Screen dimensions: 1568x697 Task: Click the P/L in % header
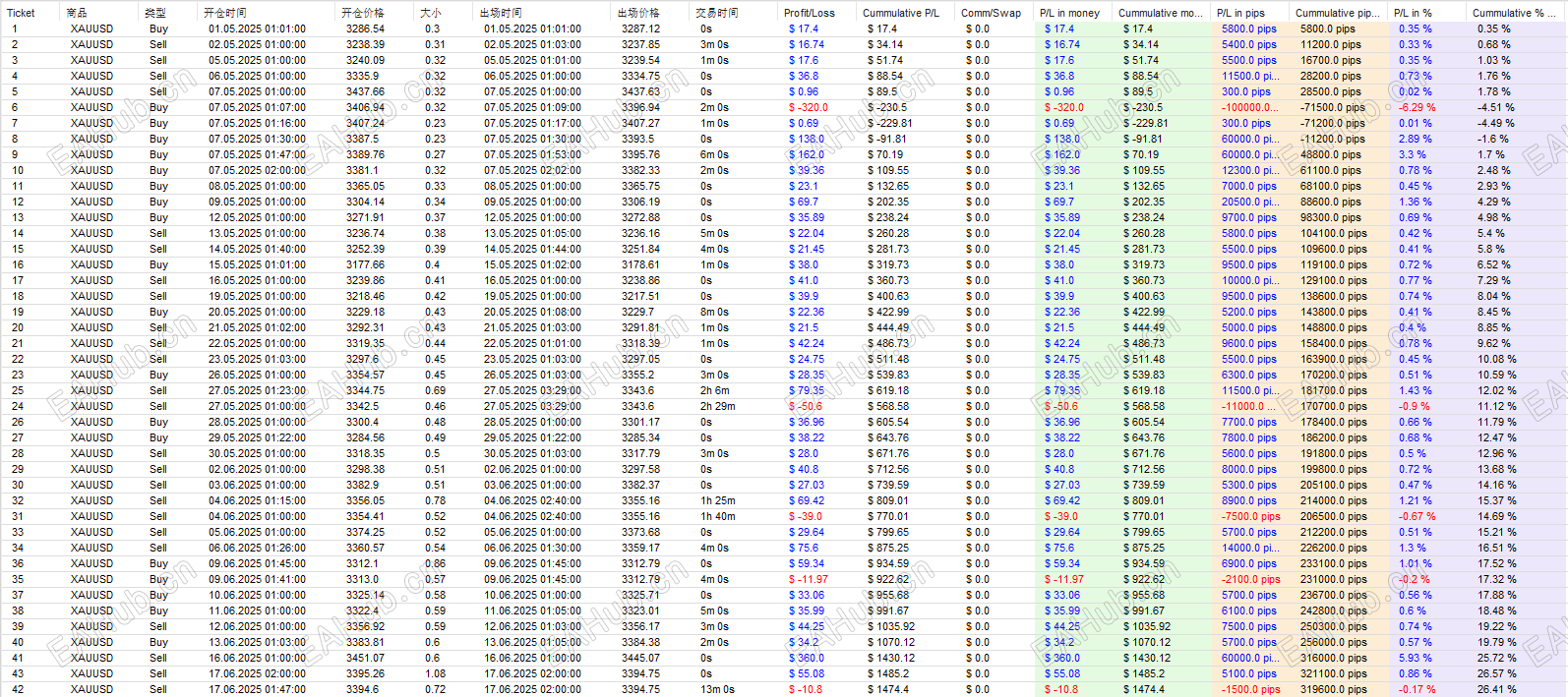(1414, 13)
